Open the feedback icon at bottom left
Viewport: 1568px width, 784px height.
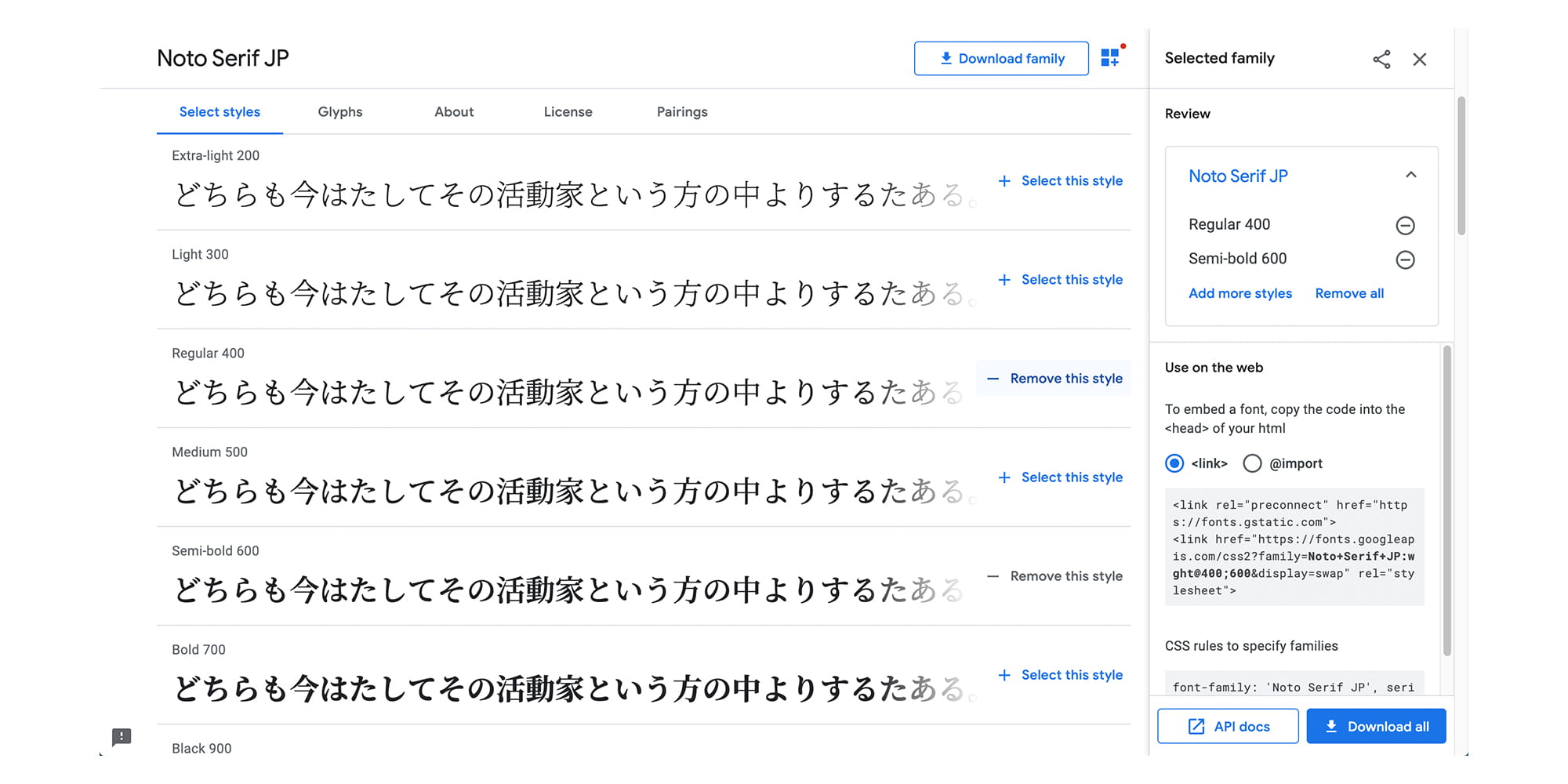pos(122,737)
